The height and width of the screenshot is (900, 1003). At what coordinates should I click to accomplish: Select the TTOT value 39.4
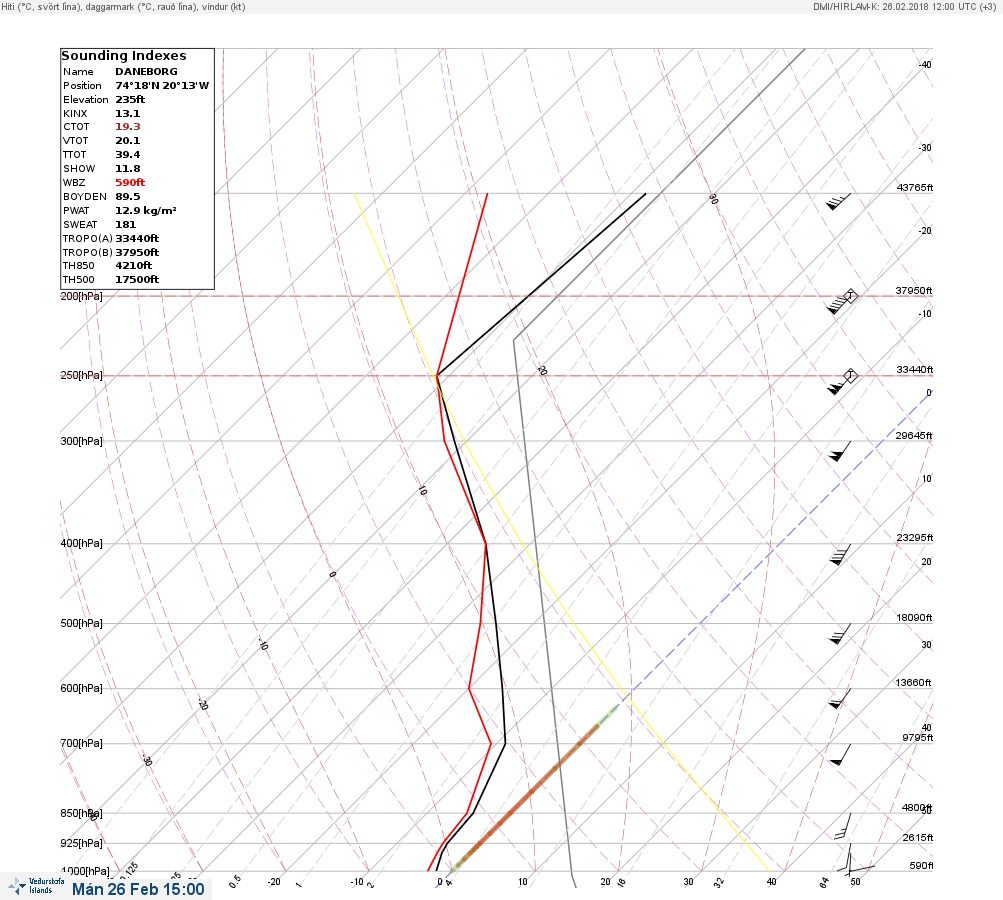(127, 155)
